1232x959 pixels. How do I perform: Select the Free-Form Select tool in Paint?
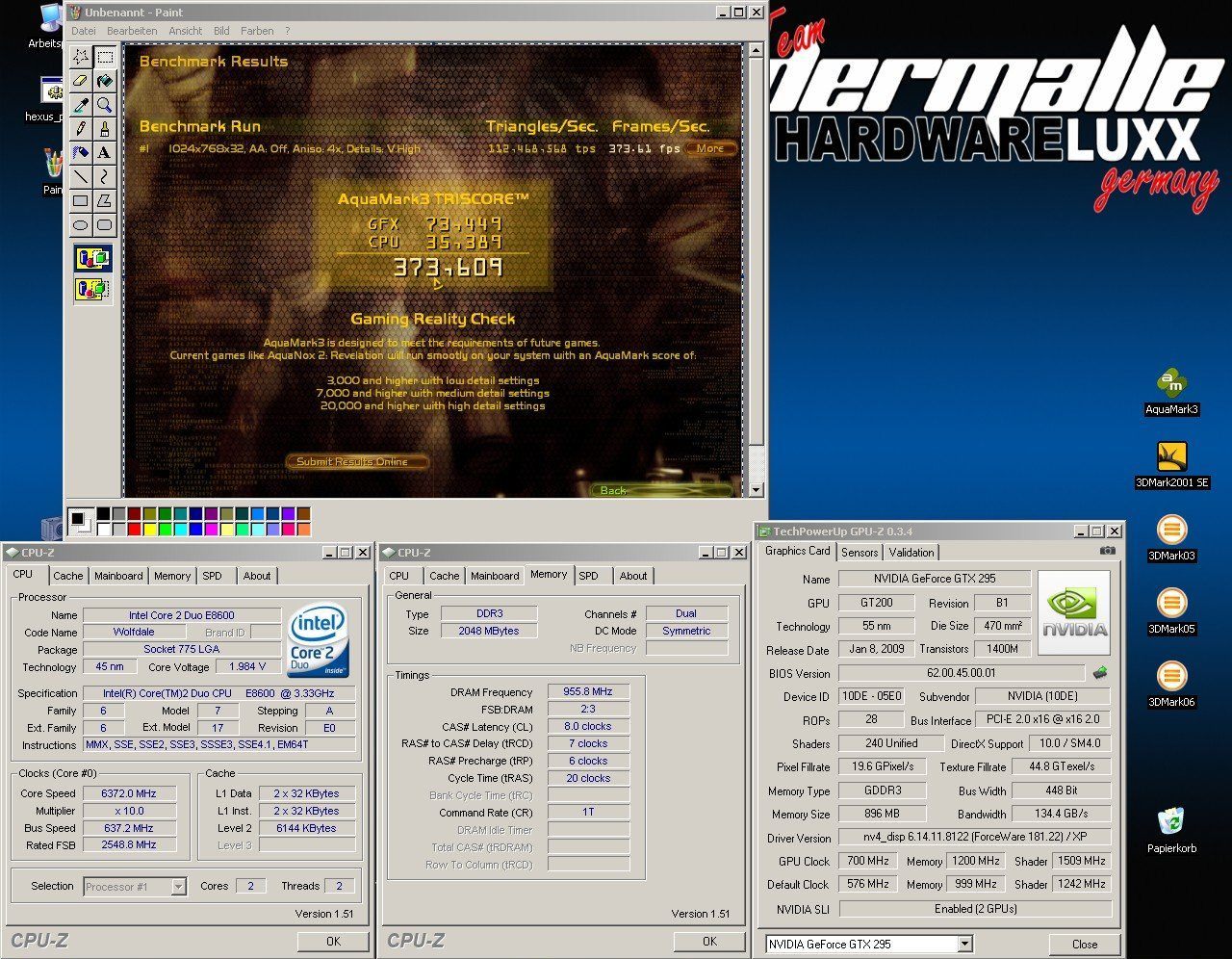click(81, 57)
